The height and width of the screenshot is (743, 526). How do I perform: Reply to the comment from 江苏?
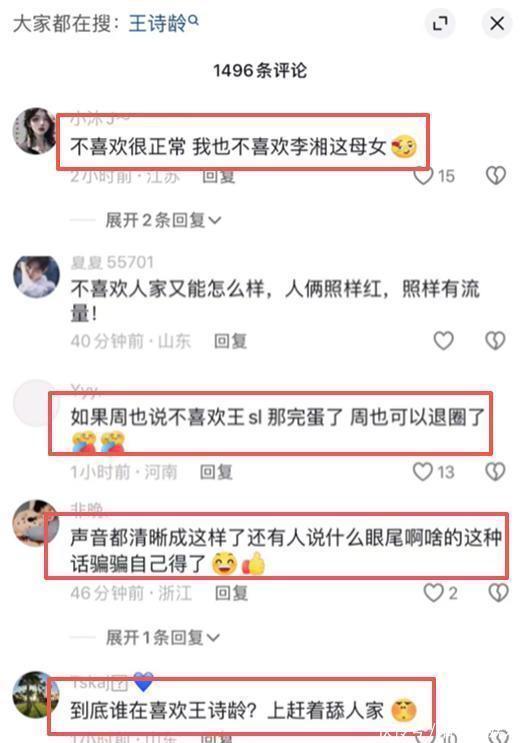point(218,176)
